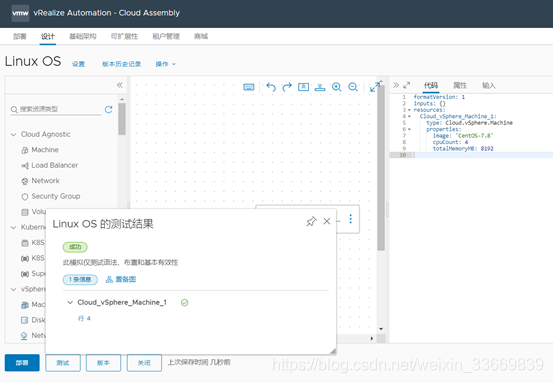Click the Load Balancer resource icon
553x383 pixels.
25,166
